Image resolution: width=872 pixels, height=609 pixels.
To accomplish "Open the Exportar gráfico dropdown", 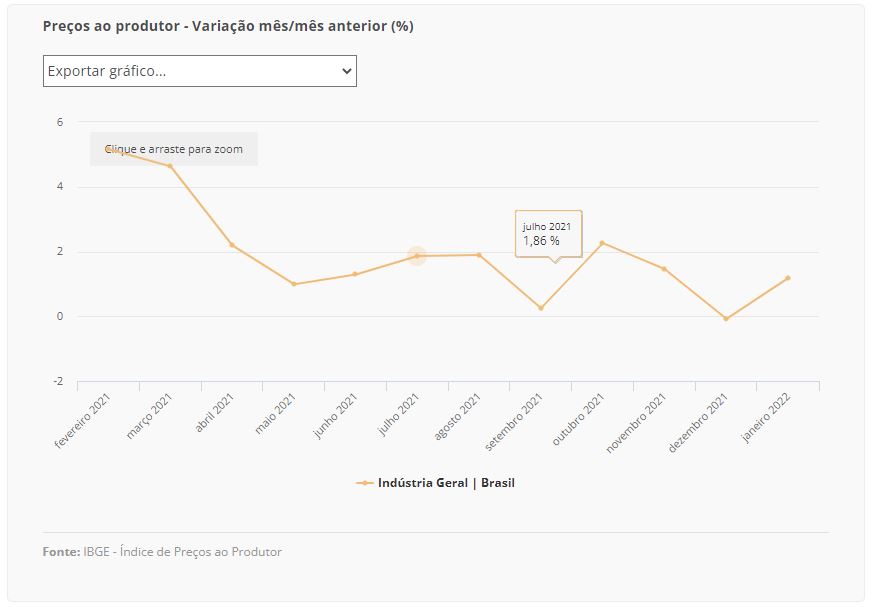I will click(x=200, y=71).
